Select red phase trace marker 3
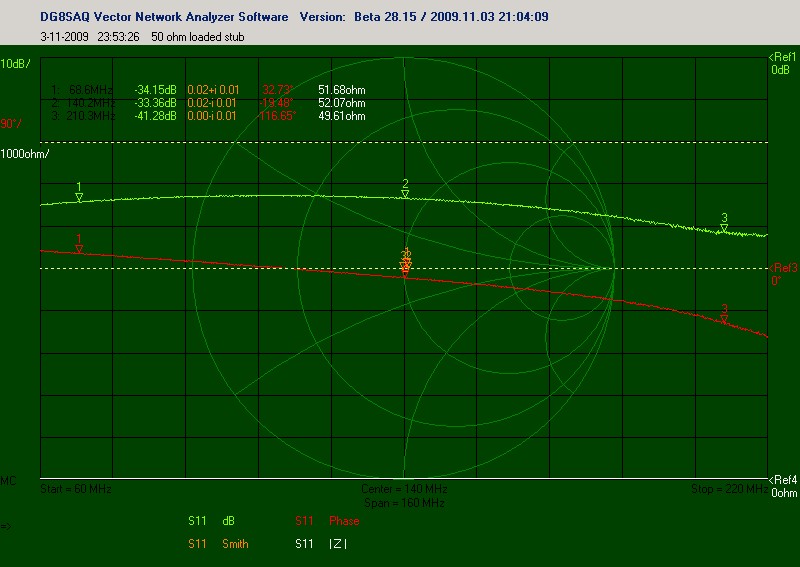 (x=724, y=314)
